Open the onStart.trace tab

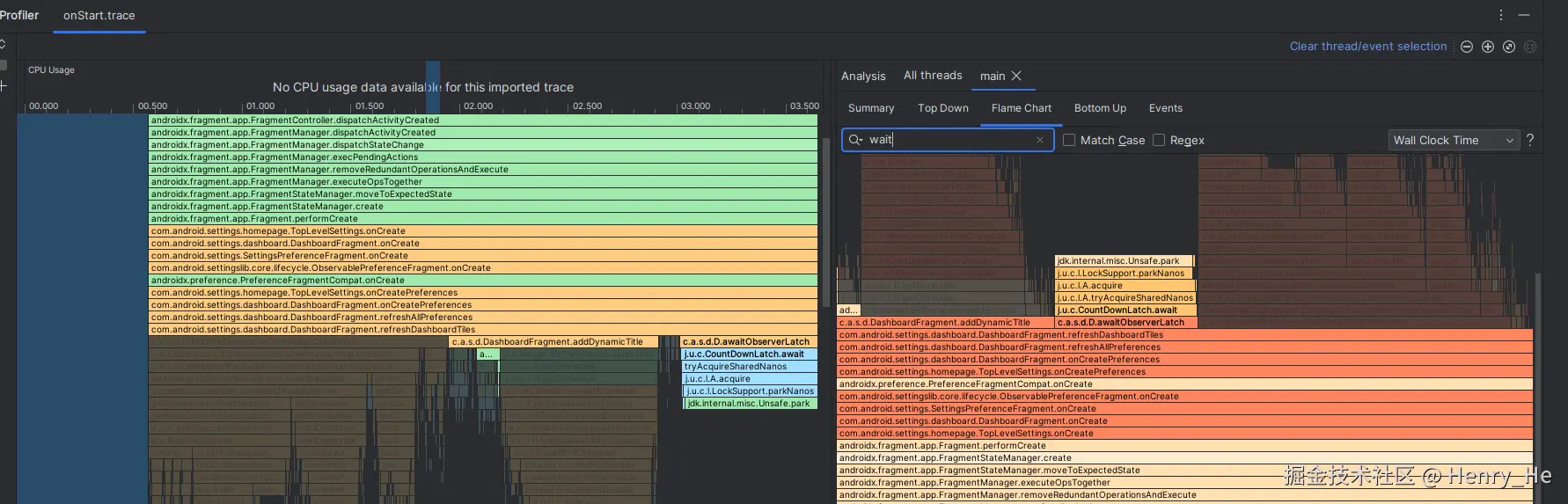(99, 16)
